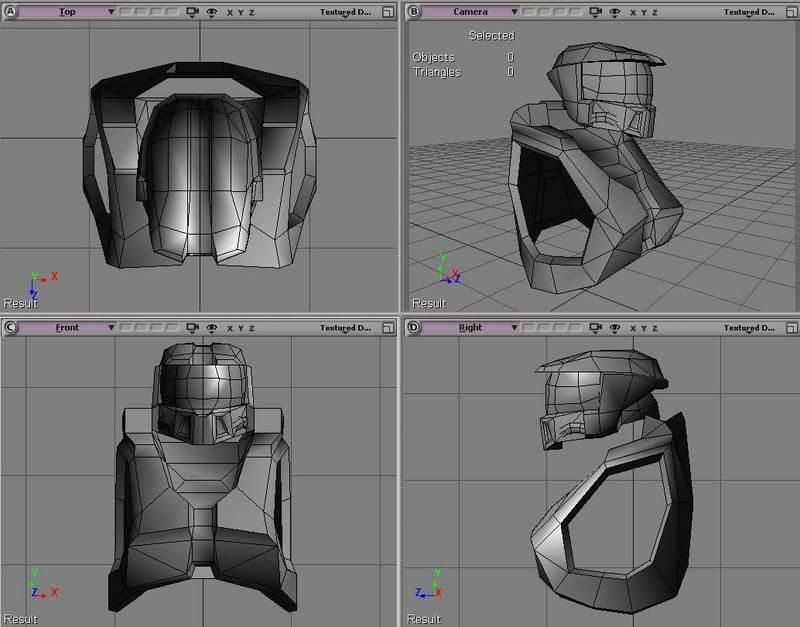Click first memo camera slot in Front viewport

click(126, 328)
